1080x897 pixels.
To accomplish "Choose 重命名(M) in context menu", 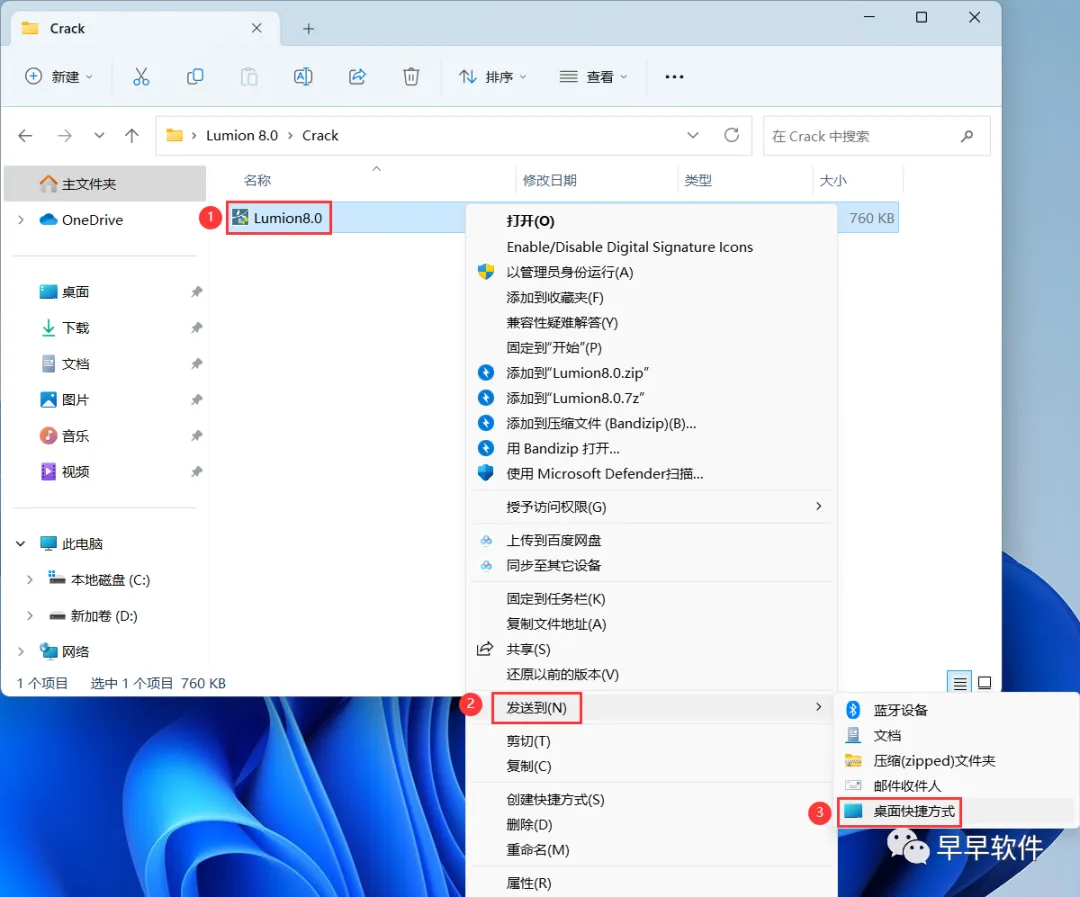I will click(x=652, y=849).
